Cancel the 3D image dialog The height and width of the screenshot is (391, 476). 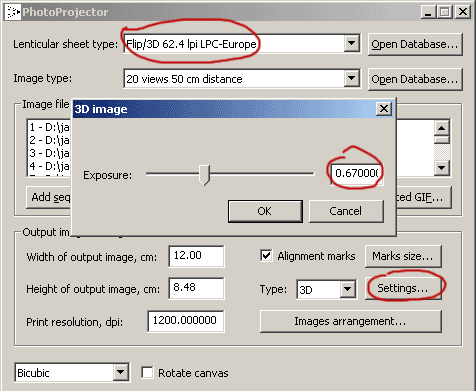tap(346, 211)
